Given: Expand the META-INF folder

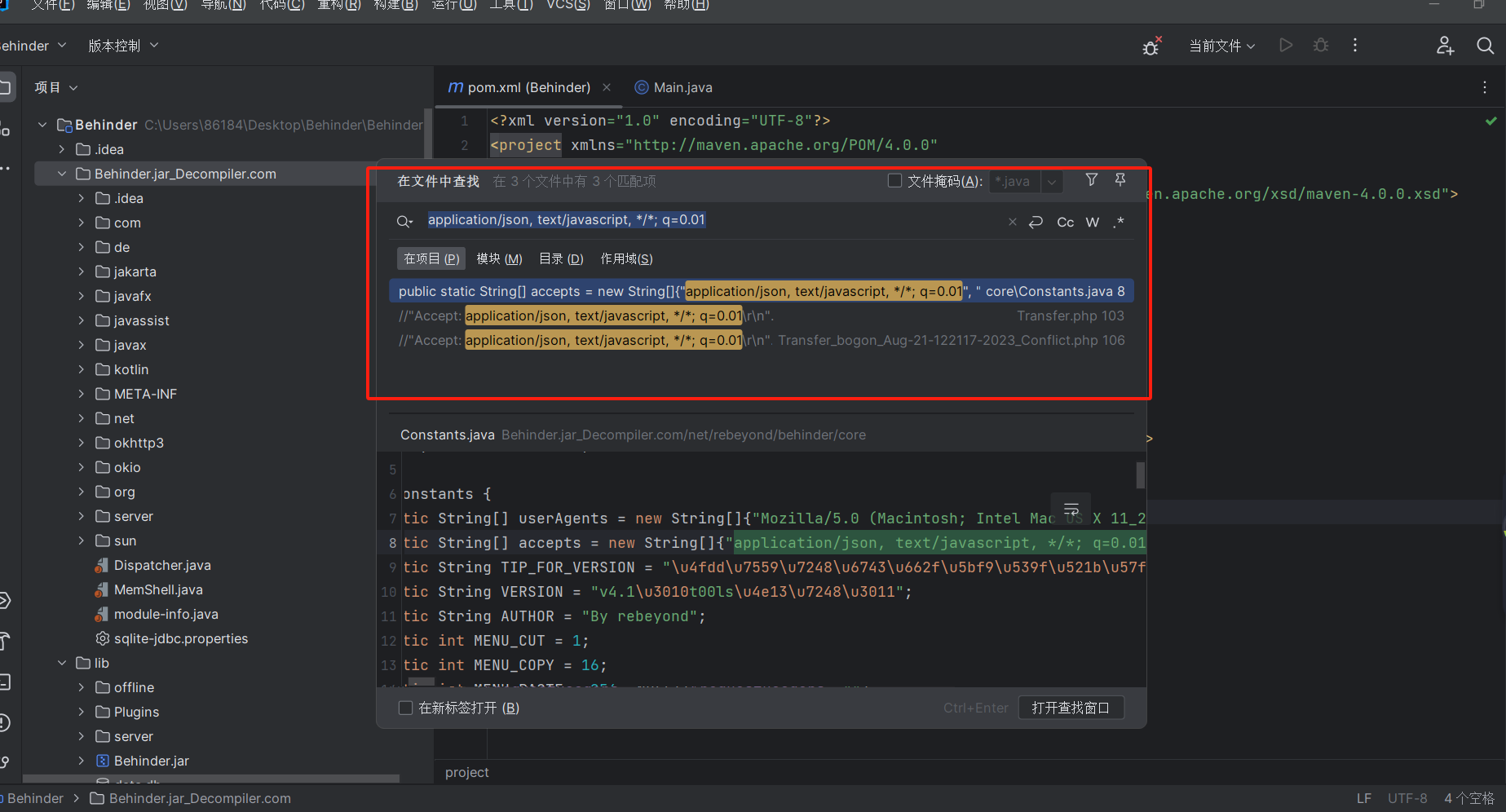Looking at the screenshot, I should [81, 394].
